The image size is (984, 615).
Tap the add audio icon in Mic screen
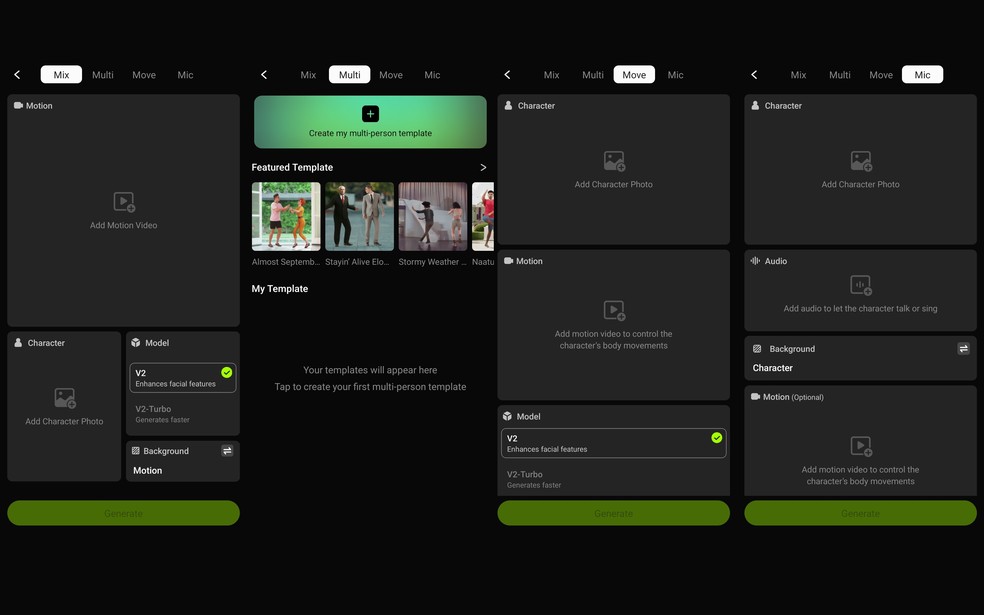pos(861,285)
